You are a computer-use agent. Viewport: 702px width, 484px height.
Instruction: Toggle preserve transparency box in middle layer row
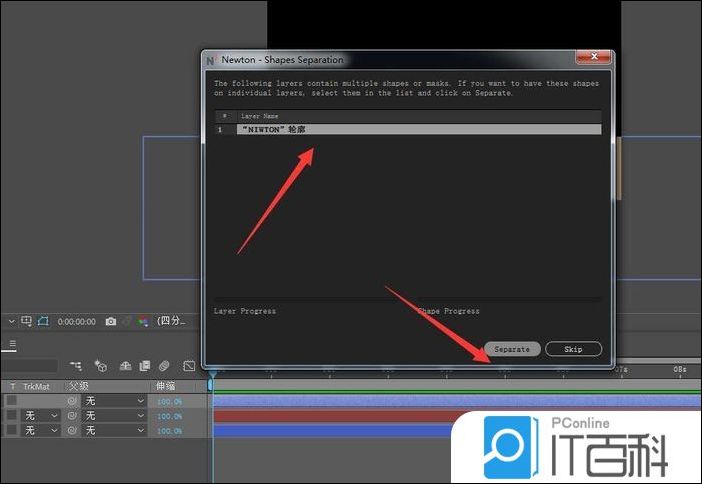12,415
